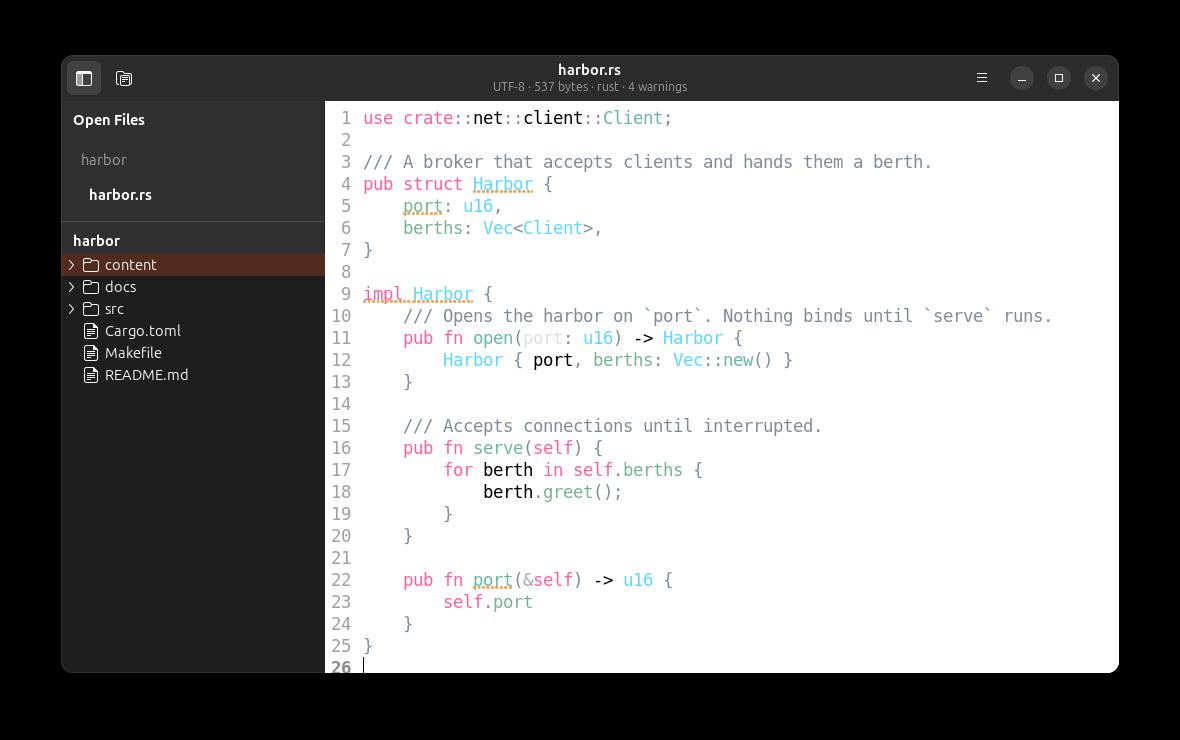Click line number 9 in the gutter
This screenshot has height=740, width=1180.
tap(345, 294)
